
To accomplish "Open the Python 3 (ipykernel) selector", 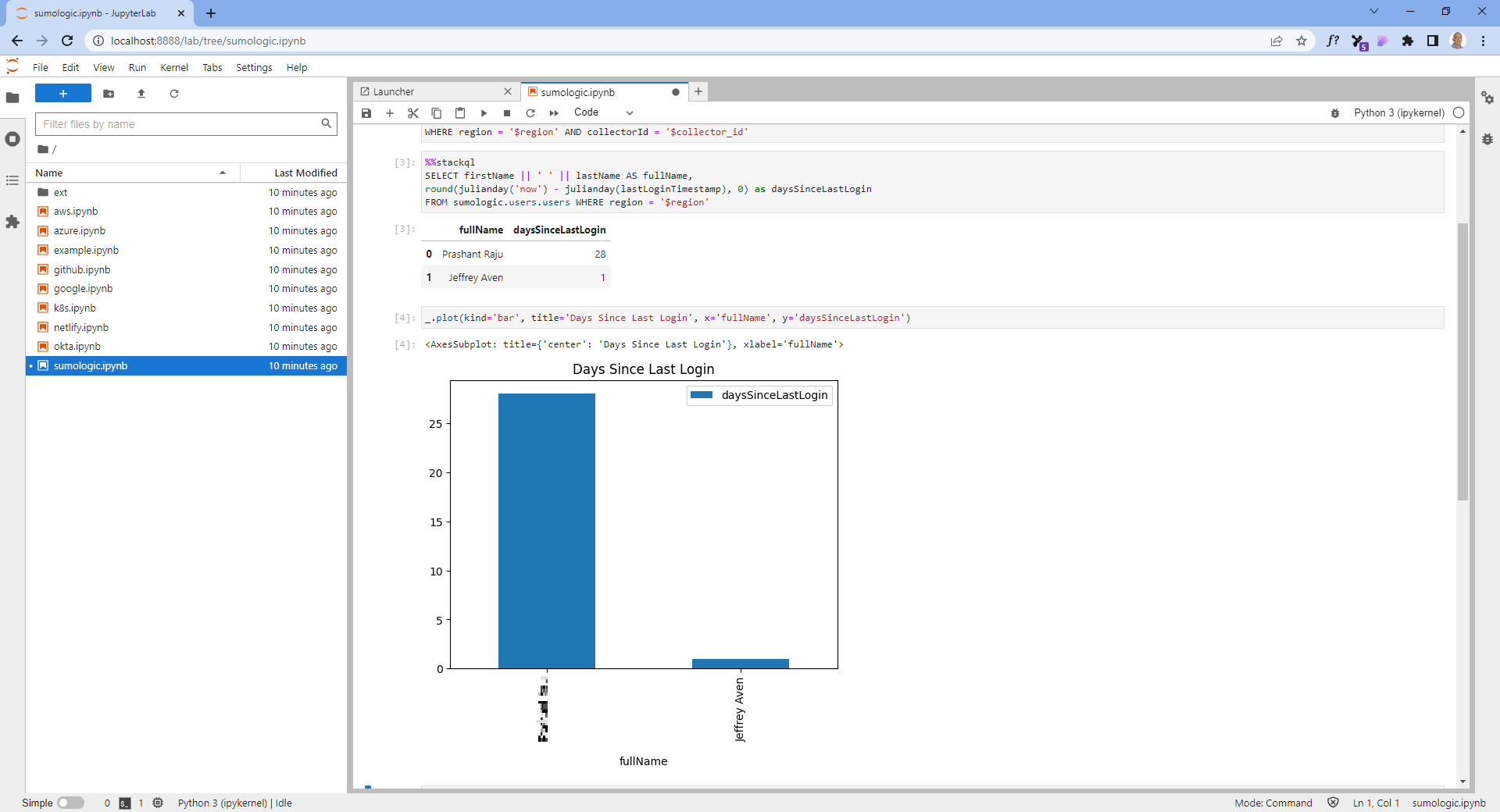I will pyautogui.click(x=1398, y=112).
